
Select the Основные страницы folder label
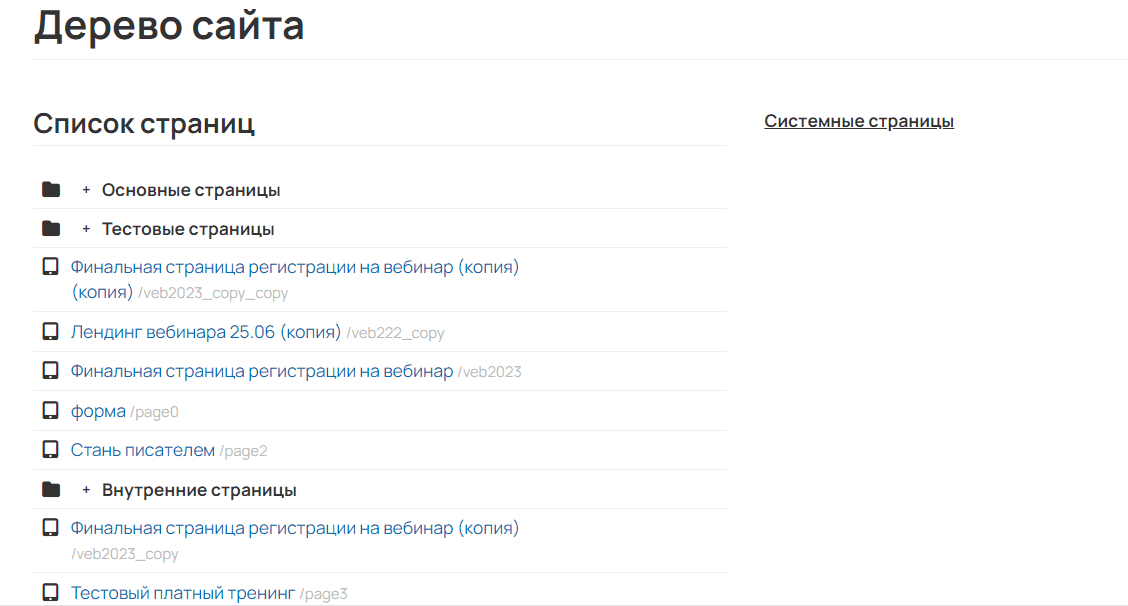coord(190,190)
